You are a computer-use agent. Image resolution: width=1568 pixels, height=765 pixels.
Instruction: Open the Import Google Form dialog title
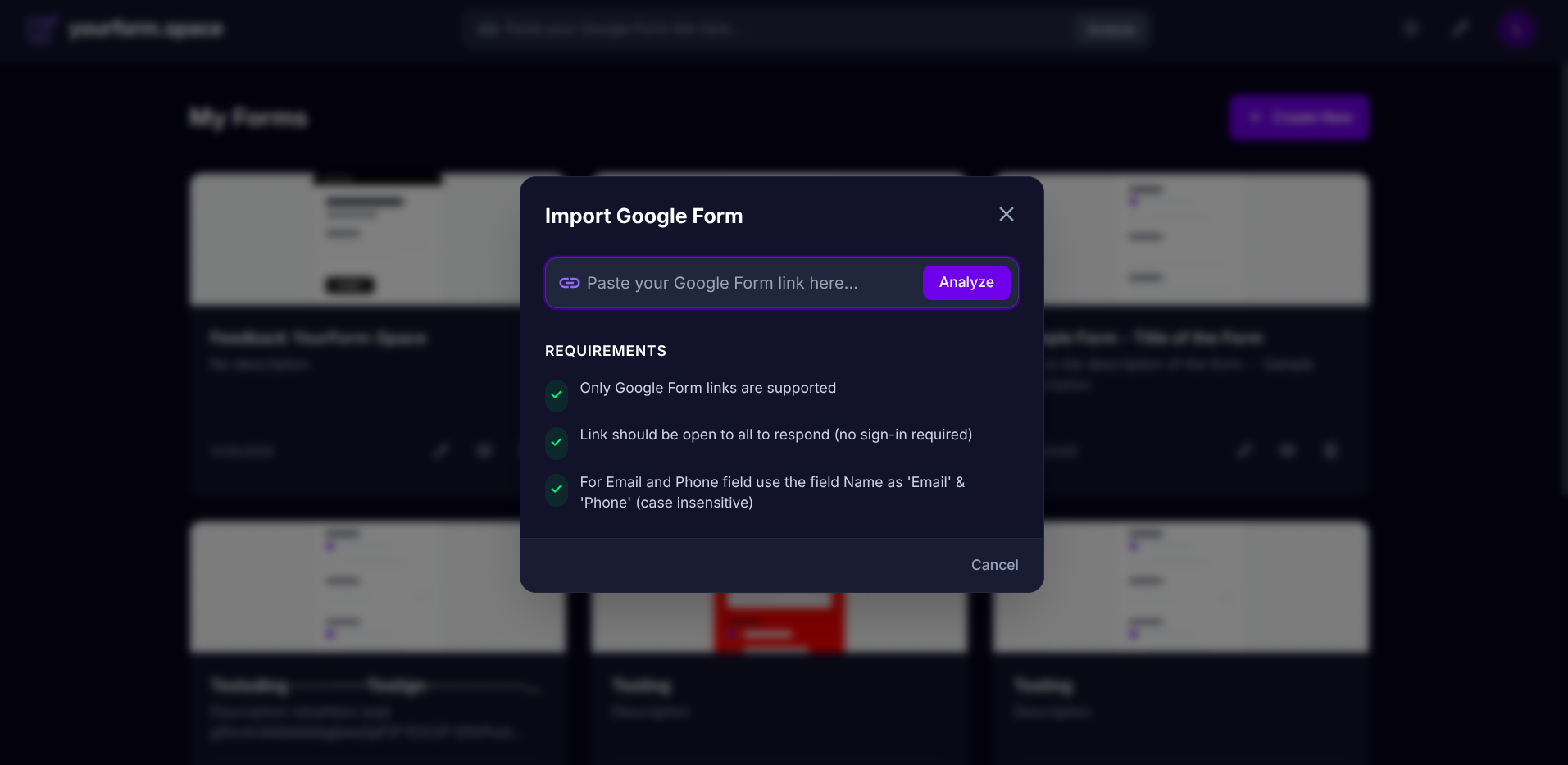pyautogui.click(x=643, y=216)
